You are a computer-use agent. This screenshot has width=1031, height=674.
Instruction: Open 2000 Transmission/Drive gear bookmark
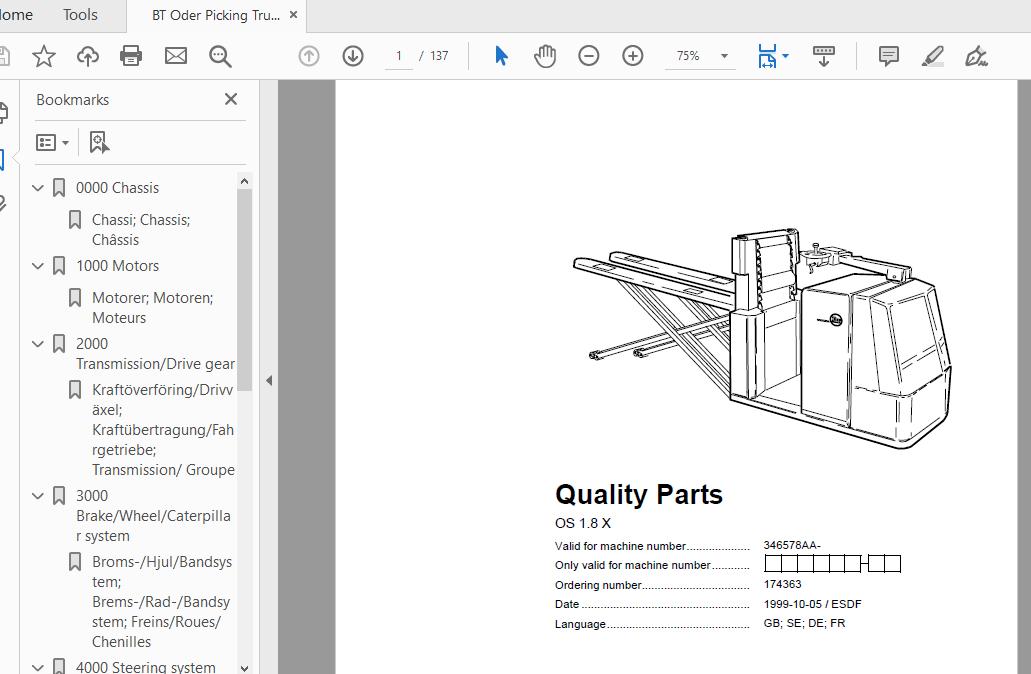155,354
